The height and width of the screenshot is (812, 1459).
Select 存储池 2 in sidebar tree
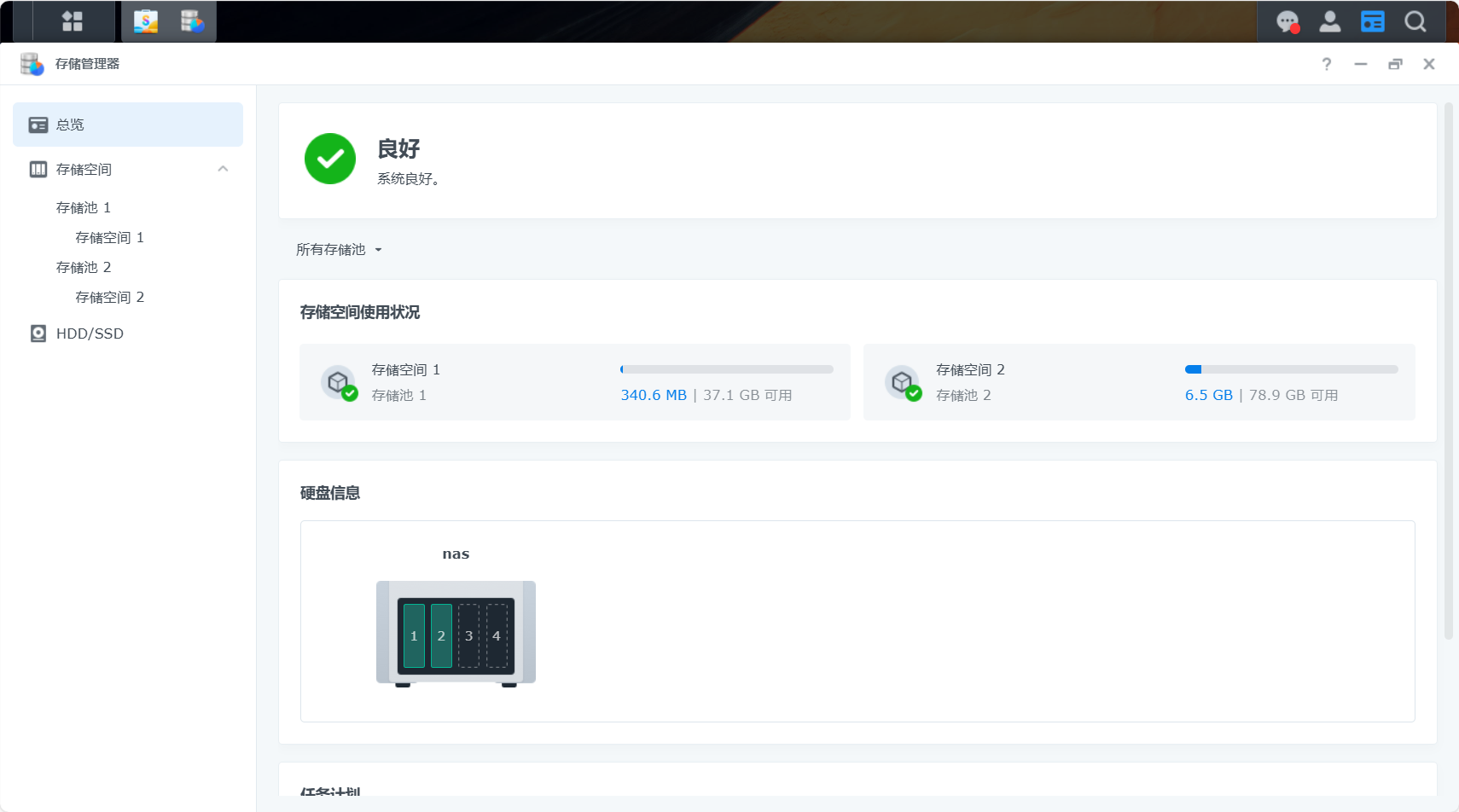[84, 268]
